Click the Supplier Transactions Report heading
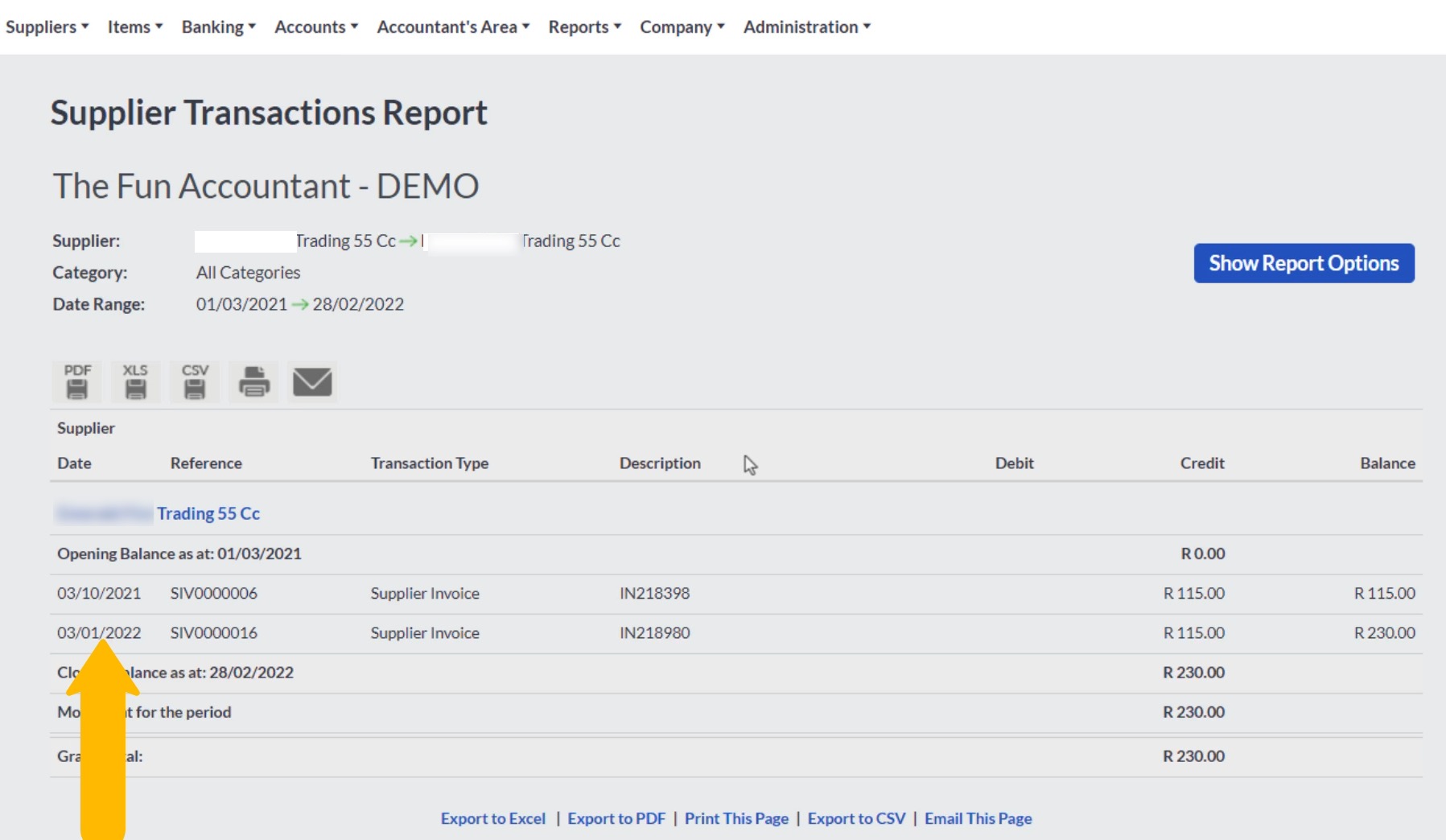Image resolution: width=1446 pixels, height=840 pixels. pyautogui.click(x=269, y=113)
